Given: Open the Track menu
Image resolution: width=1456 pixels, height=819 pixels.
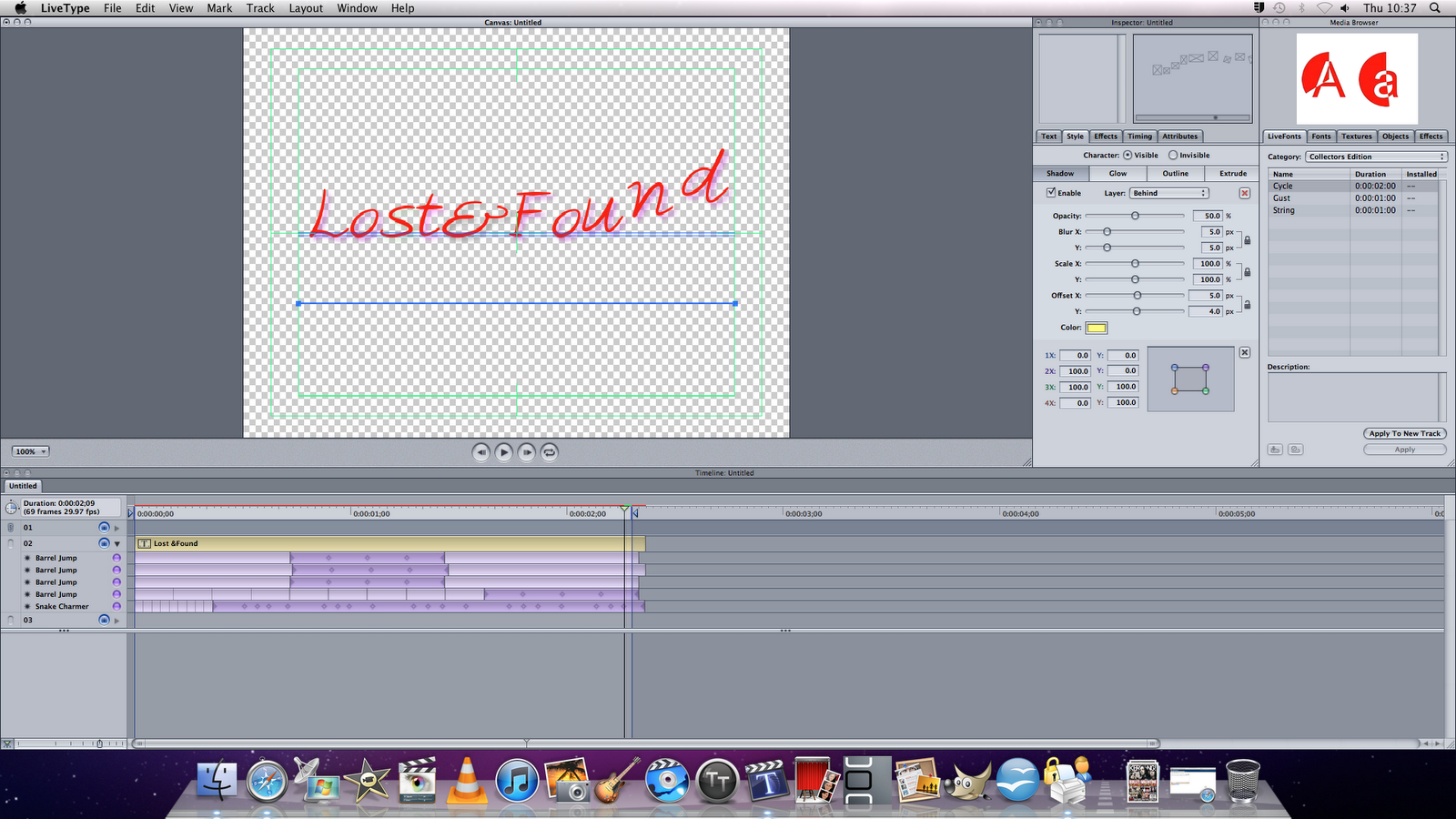Looking at the screenshot, I should [x=260, y=8].
